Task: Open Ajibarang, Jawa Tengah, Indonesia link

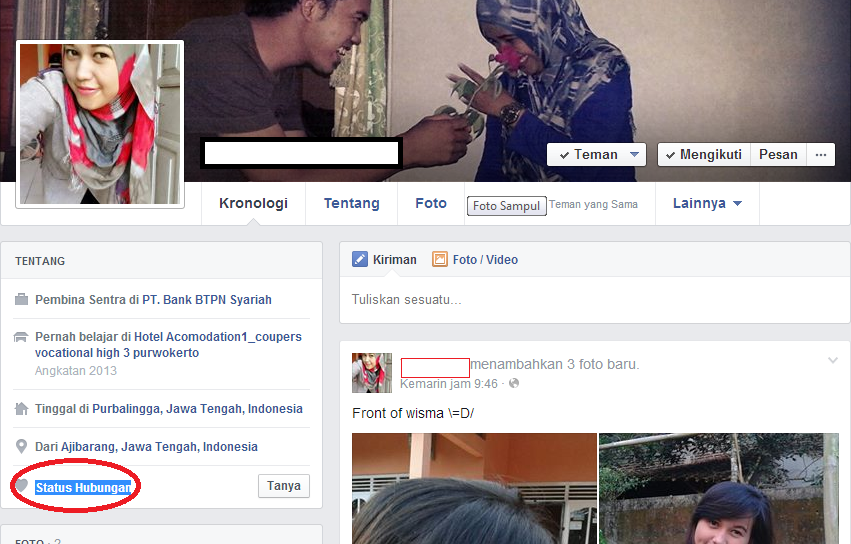Action: point(160,447)
